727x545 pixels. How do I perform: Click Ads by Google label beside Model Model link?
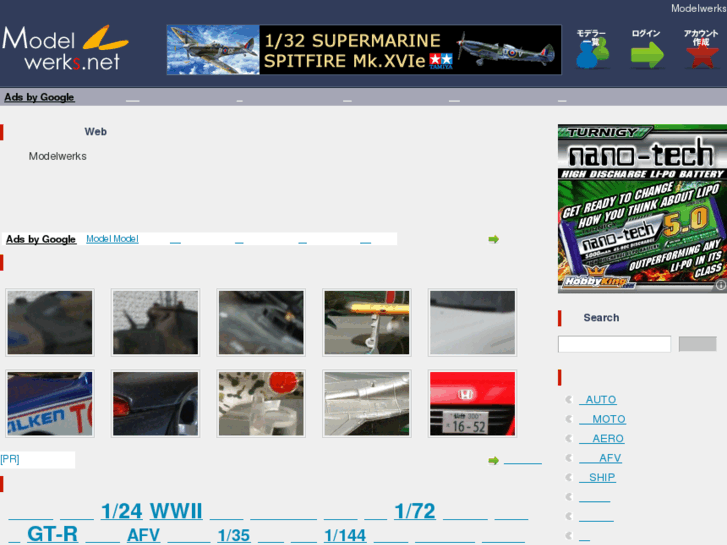click(x=41, y=239)
